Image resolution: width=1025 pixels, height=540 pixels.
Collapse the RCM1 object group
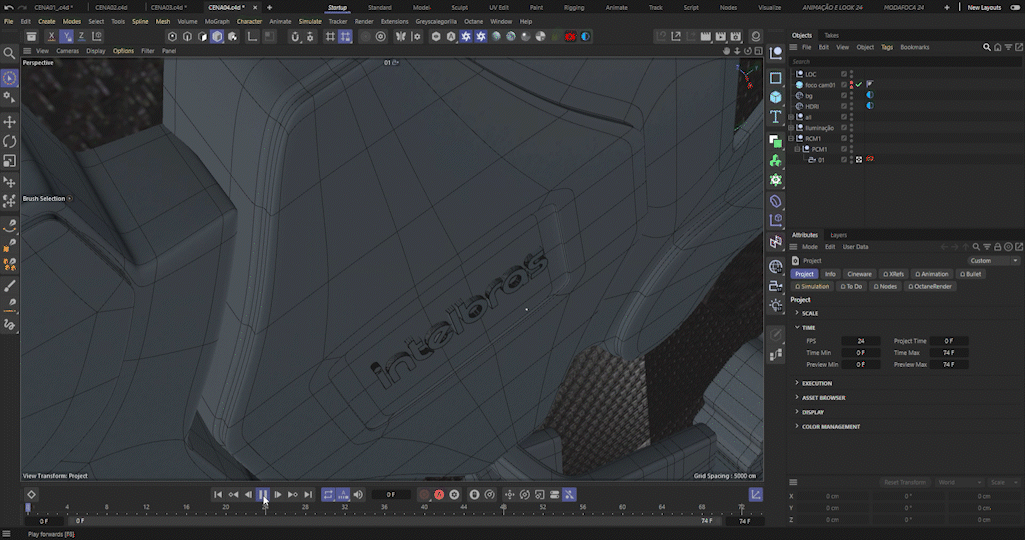(792, 139)
